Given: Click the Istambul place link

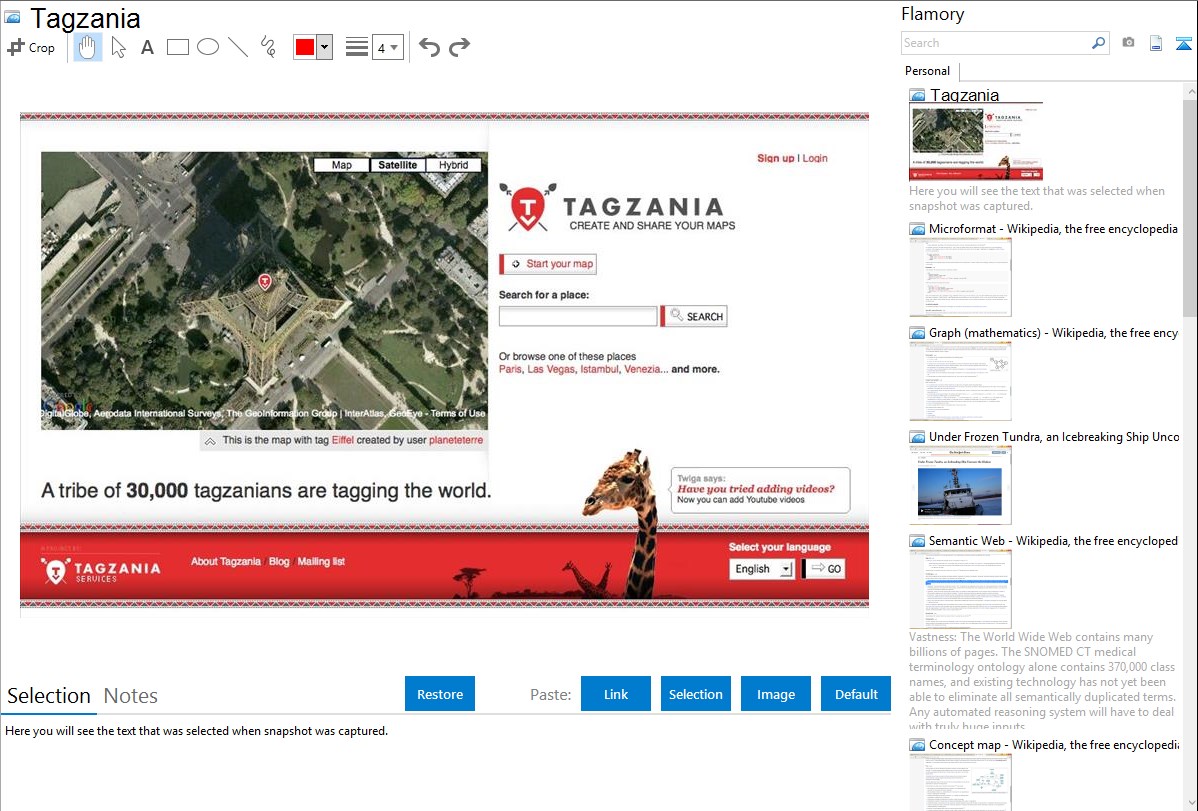Looking at the screenshot, I should click(599, 369).
